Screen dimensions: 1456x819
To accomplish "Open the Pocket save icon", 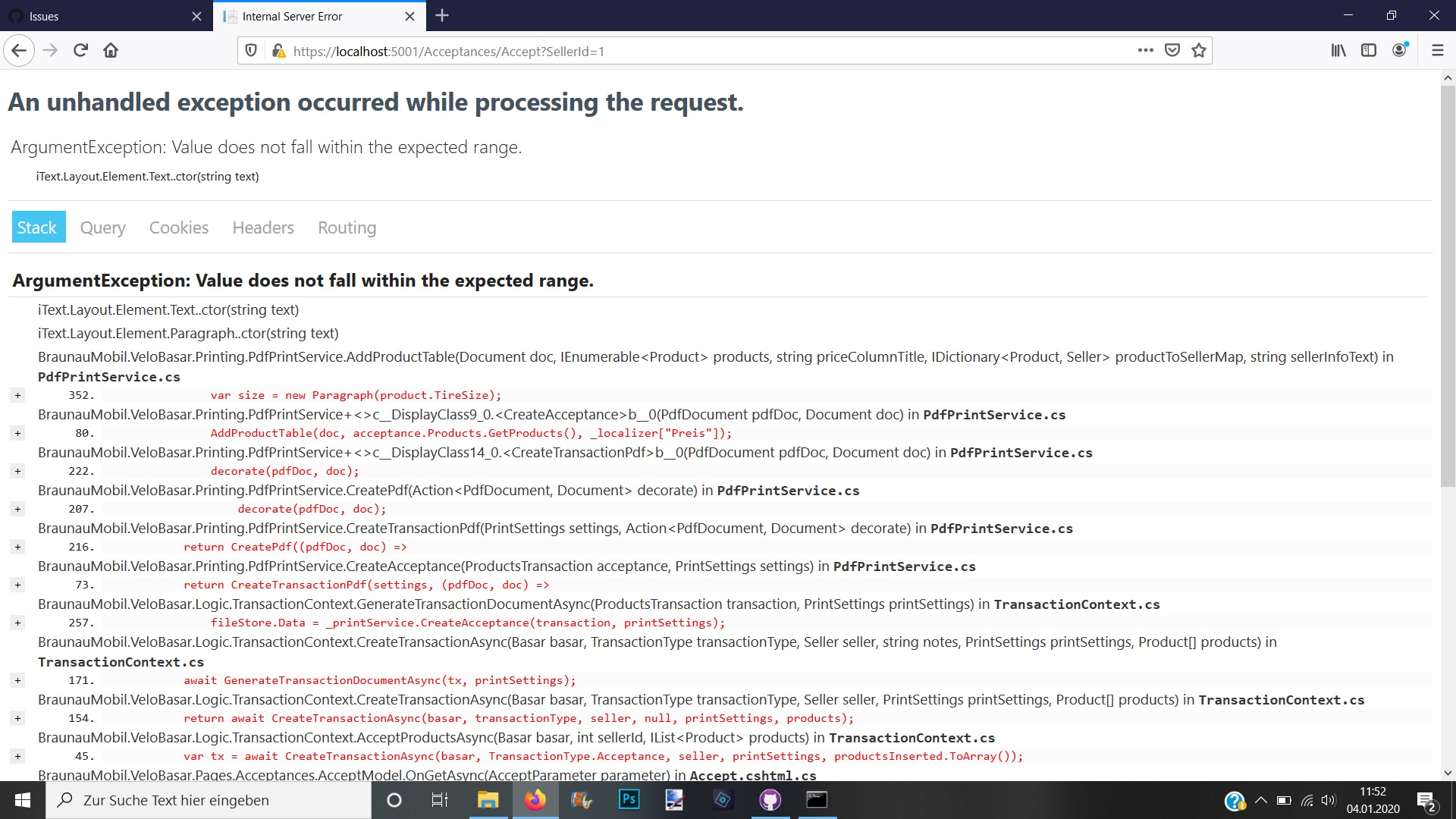I will coord(1172,51).
